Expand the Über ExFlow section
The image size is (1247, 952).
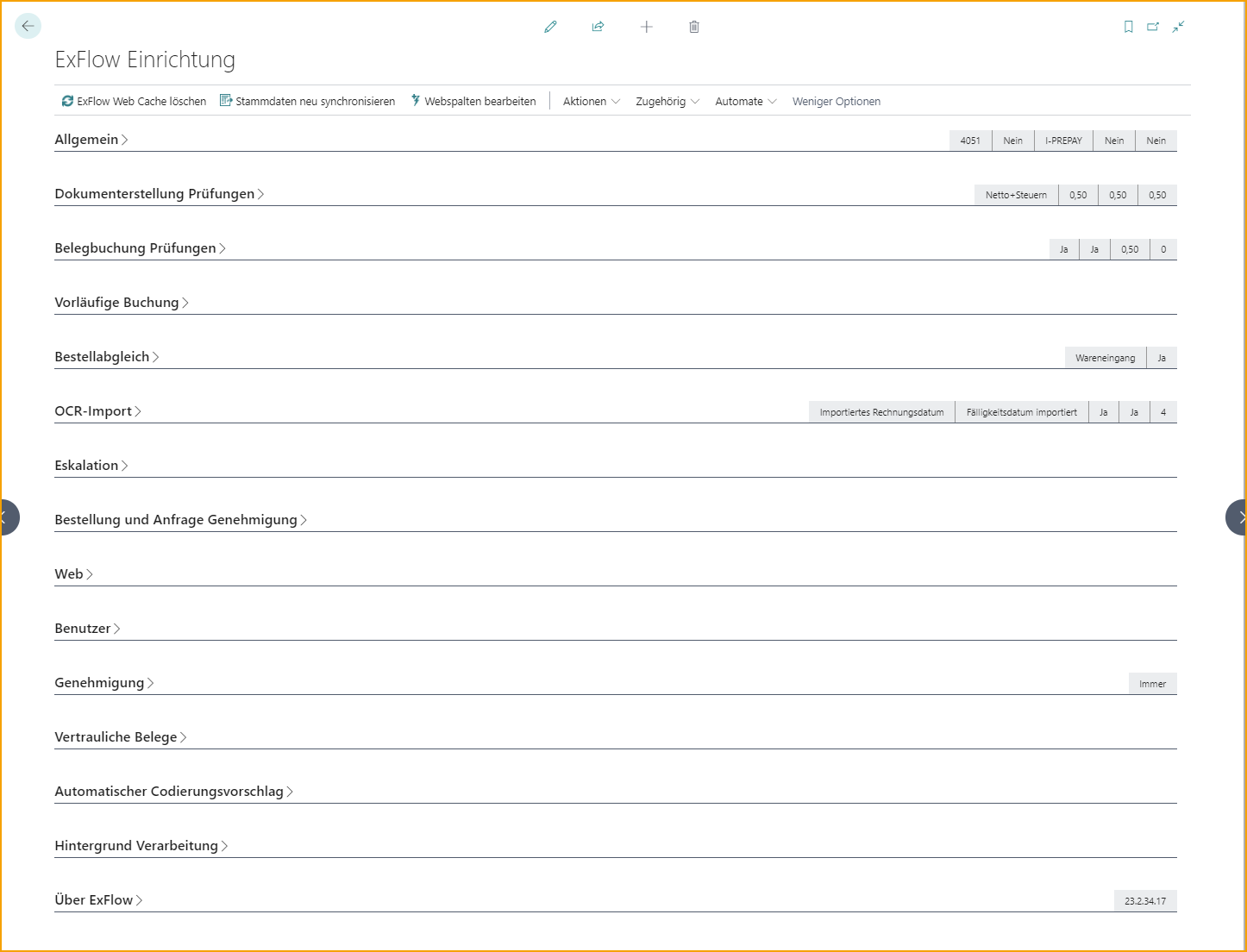click(99, 899)
